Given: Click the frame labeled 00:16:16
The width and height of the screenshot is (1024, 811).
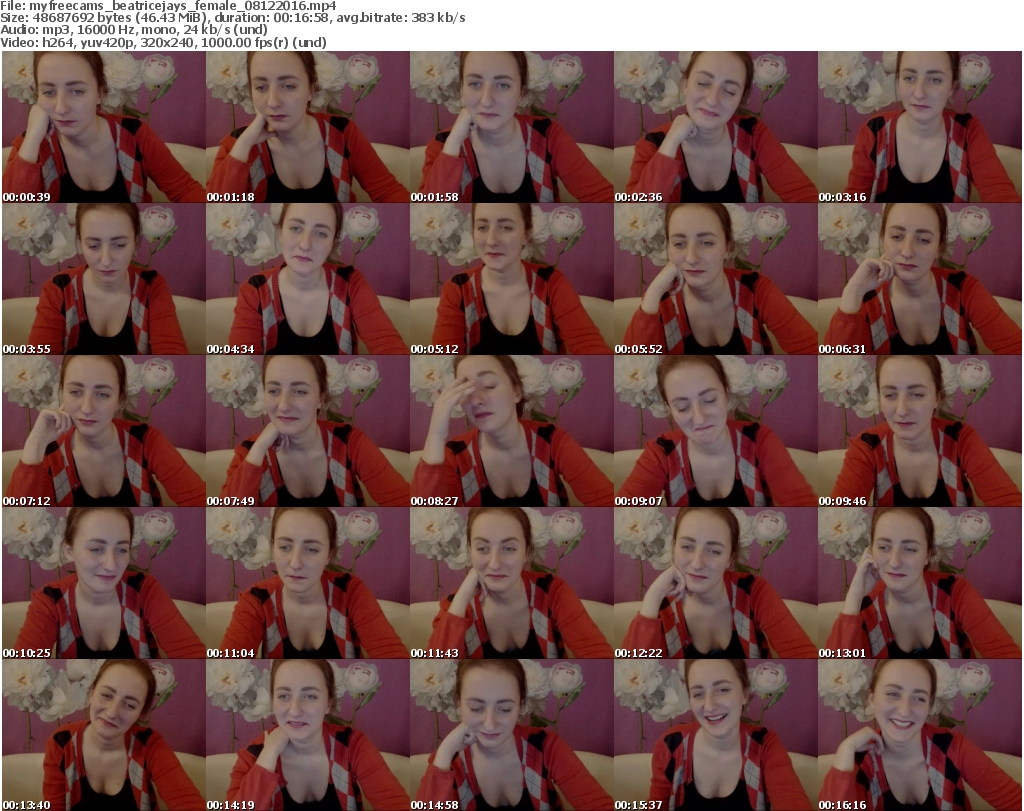Looking at the screenshot, I should click(x=920, y=735).
